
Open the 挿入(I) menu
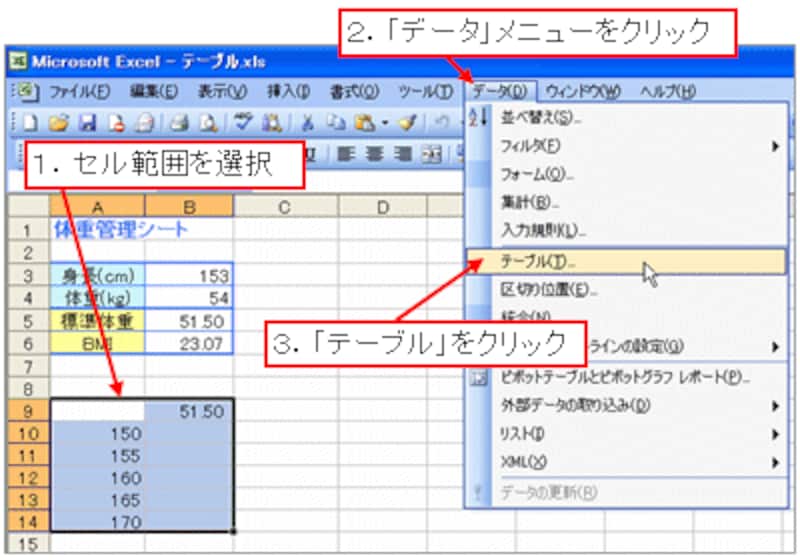288,92
